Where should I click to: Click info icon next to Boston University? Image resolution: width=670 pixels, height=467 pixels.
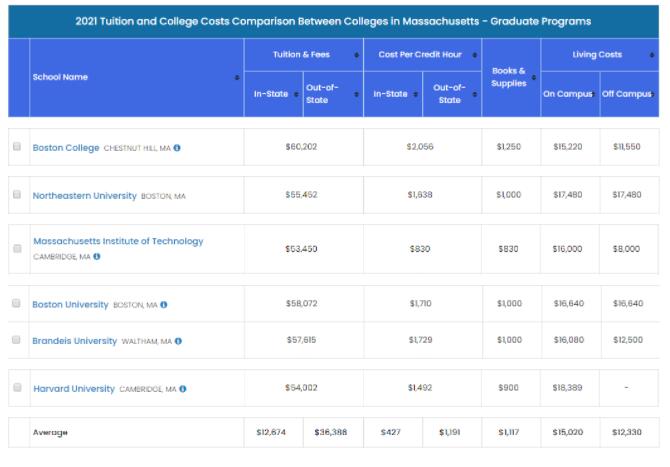(x=164, y=305)
